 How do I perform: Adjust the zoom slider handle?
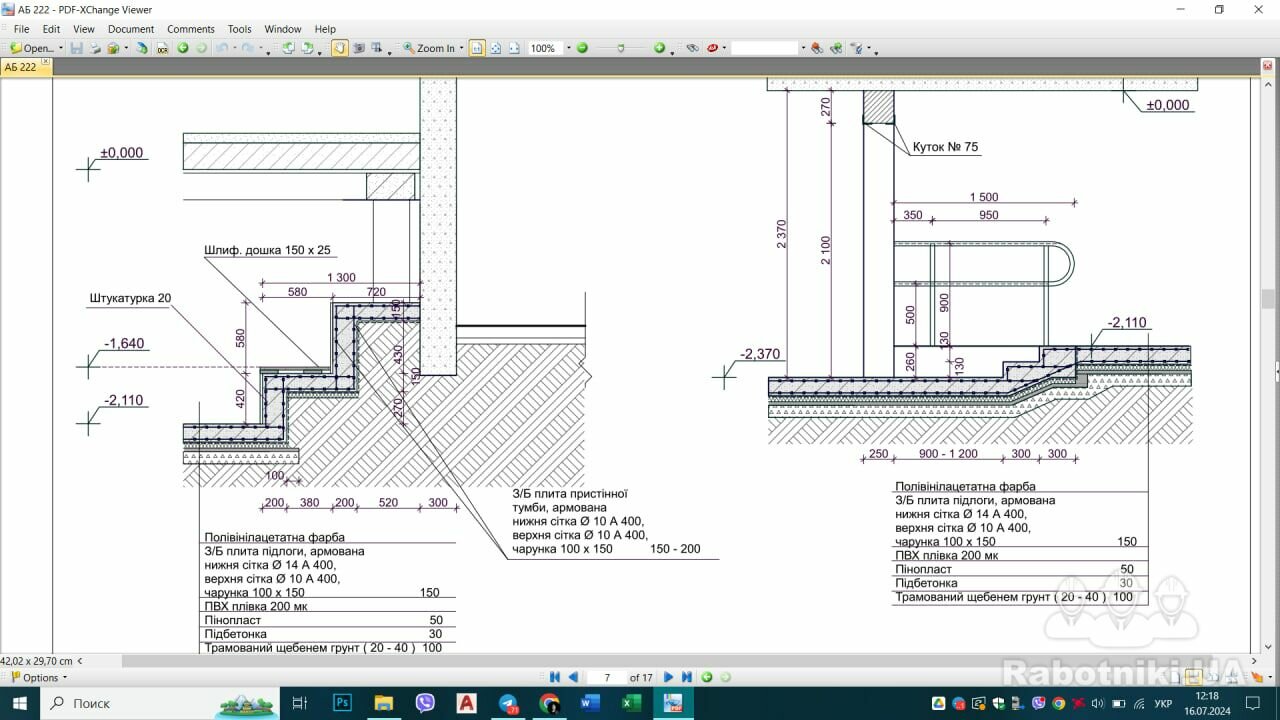[621, 48]
